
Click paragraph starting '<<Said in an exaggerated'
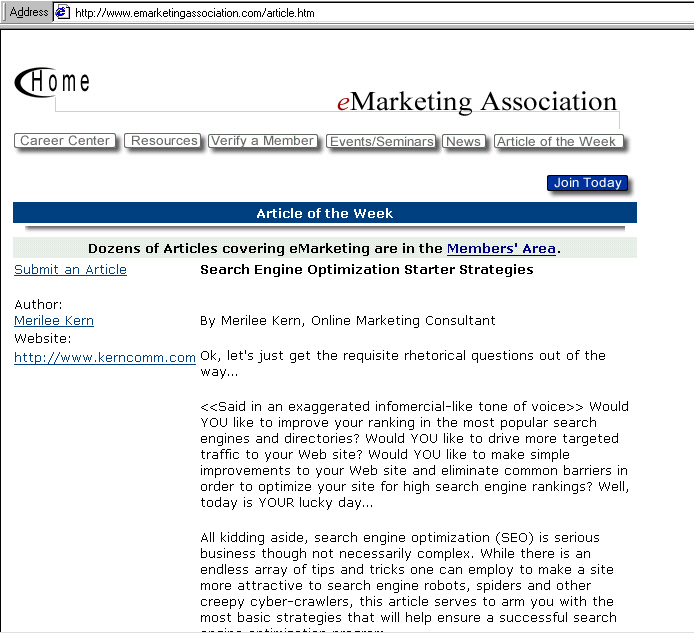(415, 455)
